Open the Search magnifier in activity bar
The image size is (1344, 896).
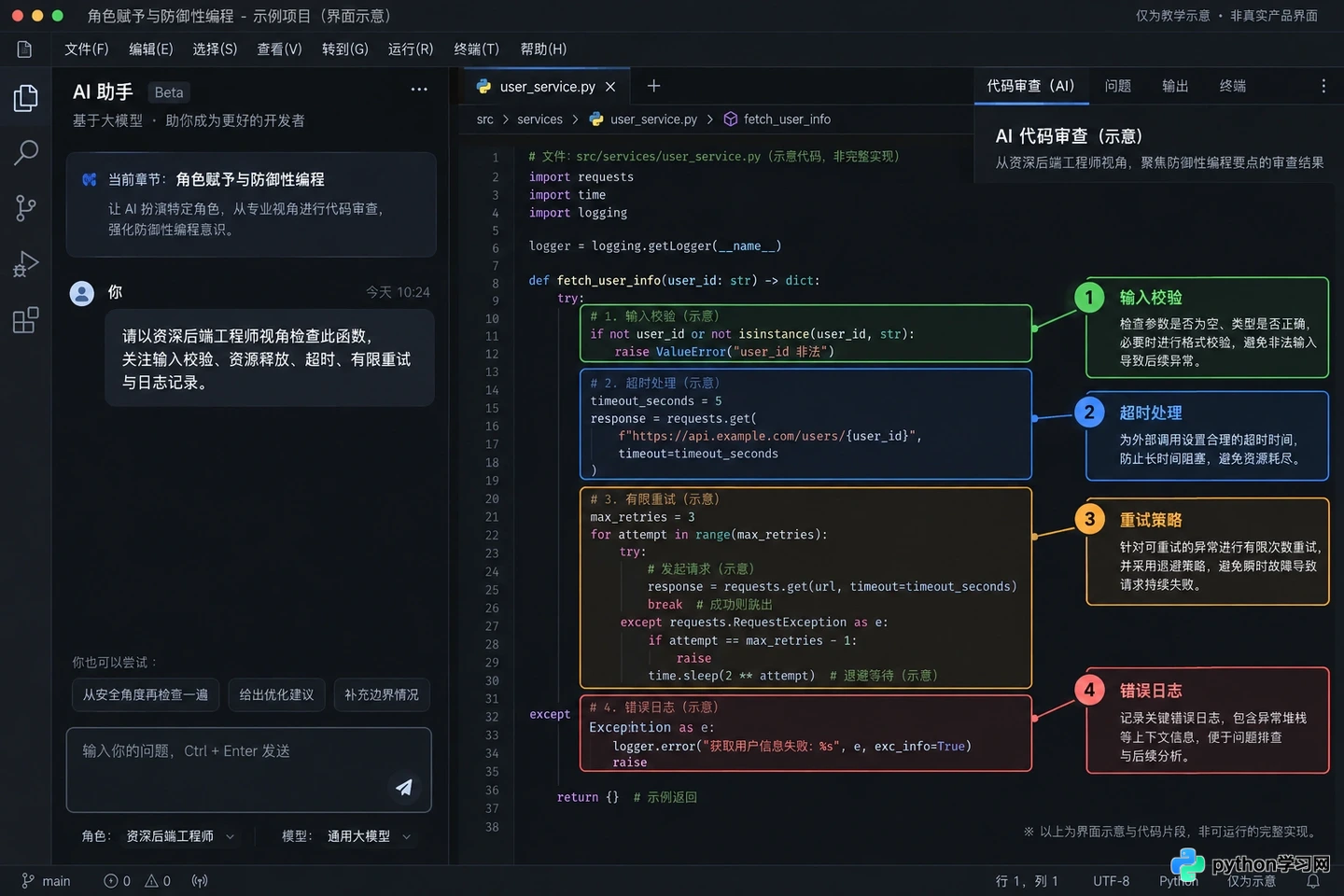tap(25, 152)
